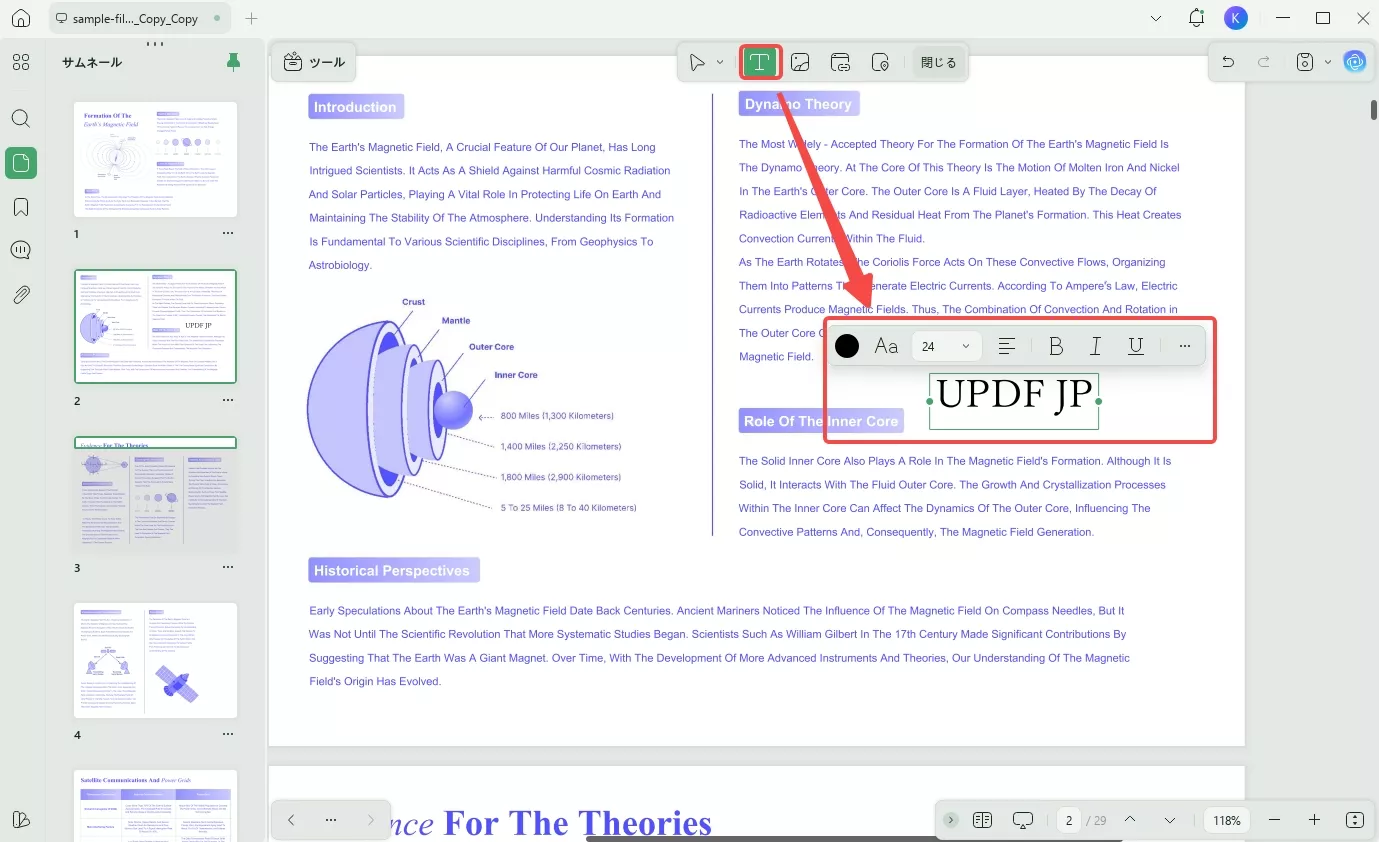This screenshot has height=842, width=1379.
Task: Click the page number input field
Action: point(1068,819)
